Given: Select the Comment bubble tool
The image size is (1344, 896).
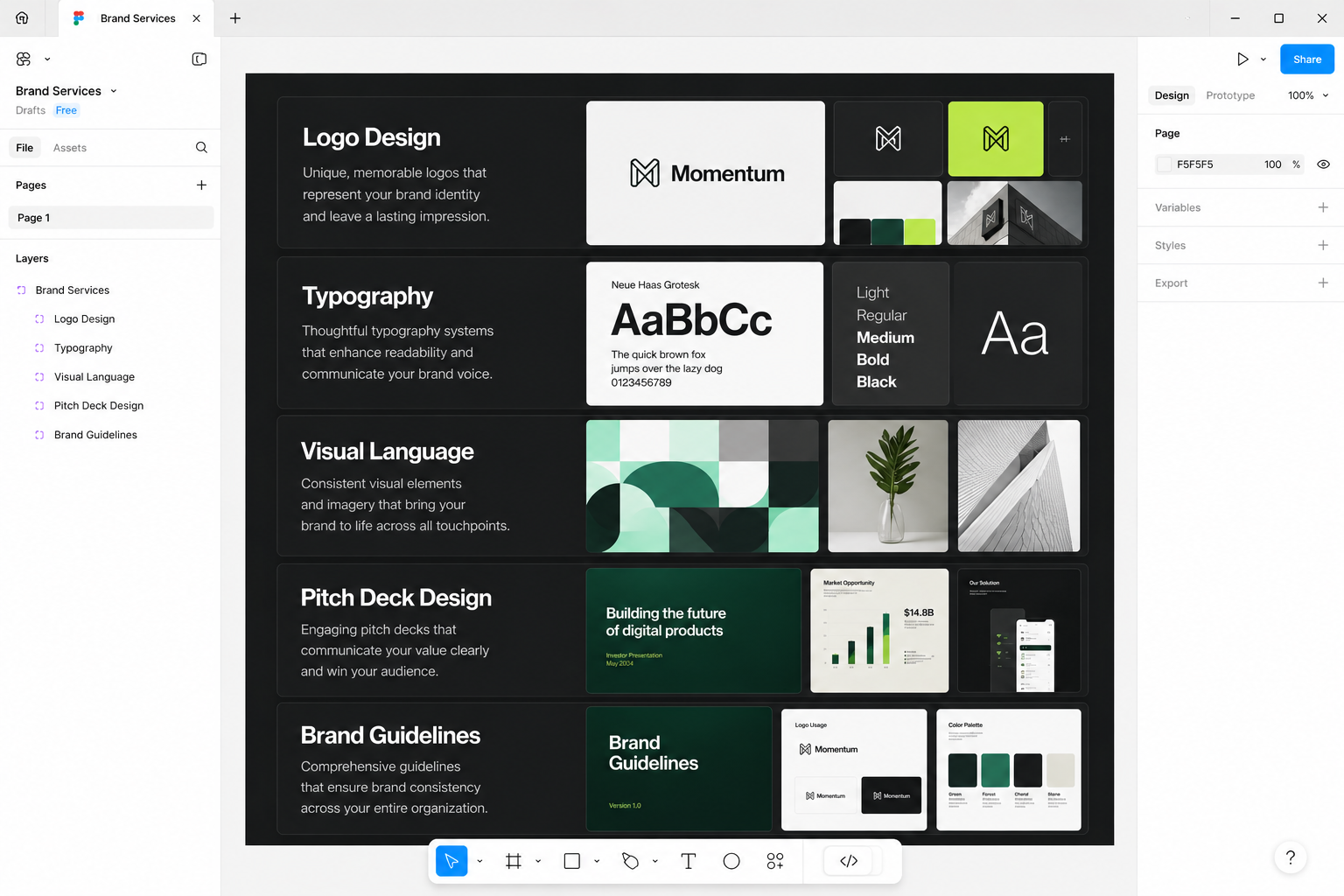Looking at the screenshot, I should (x=731, y=861).
